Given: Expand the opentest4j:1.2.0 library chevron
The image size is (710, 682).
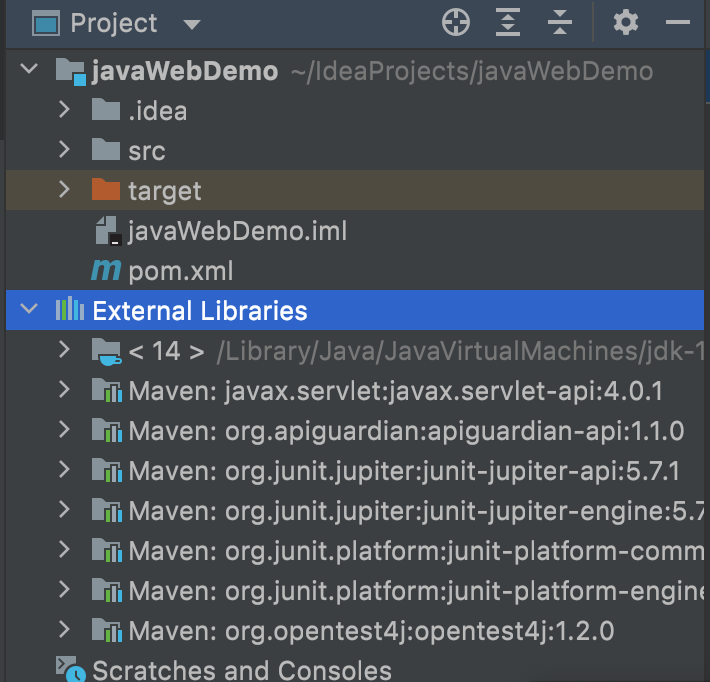Looking at the screenshot, I should (x=64, y=629).
